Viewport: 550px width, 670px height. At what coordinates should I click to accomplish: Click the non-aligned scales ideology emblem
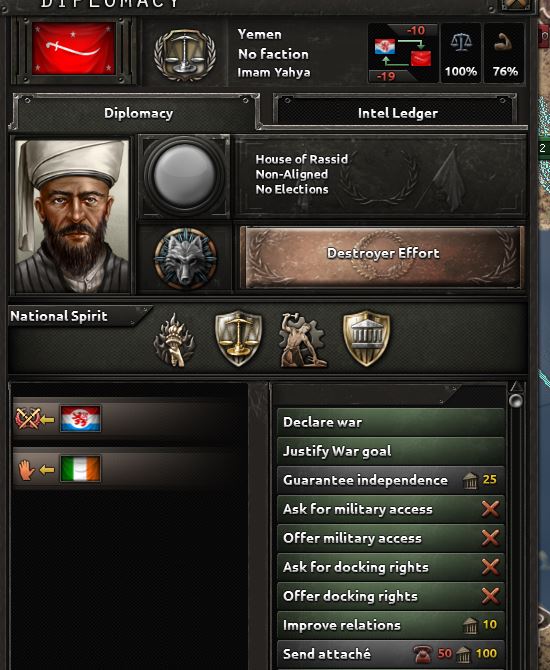point(185,54)
